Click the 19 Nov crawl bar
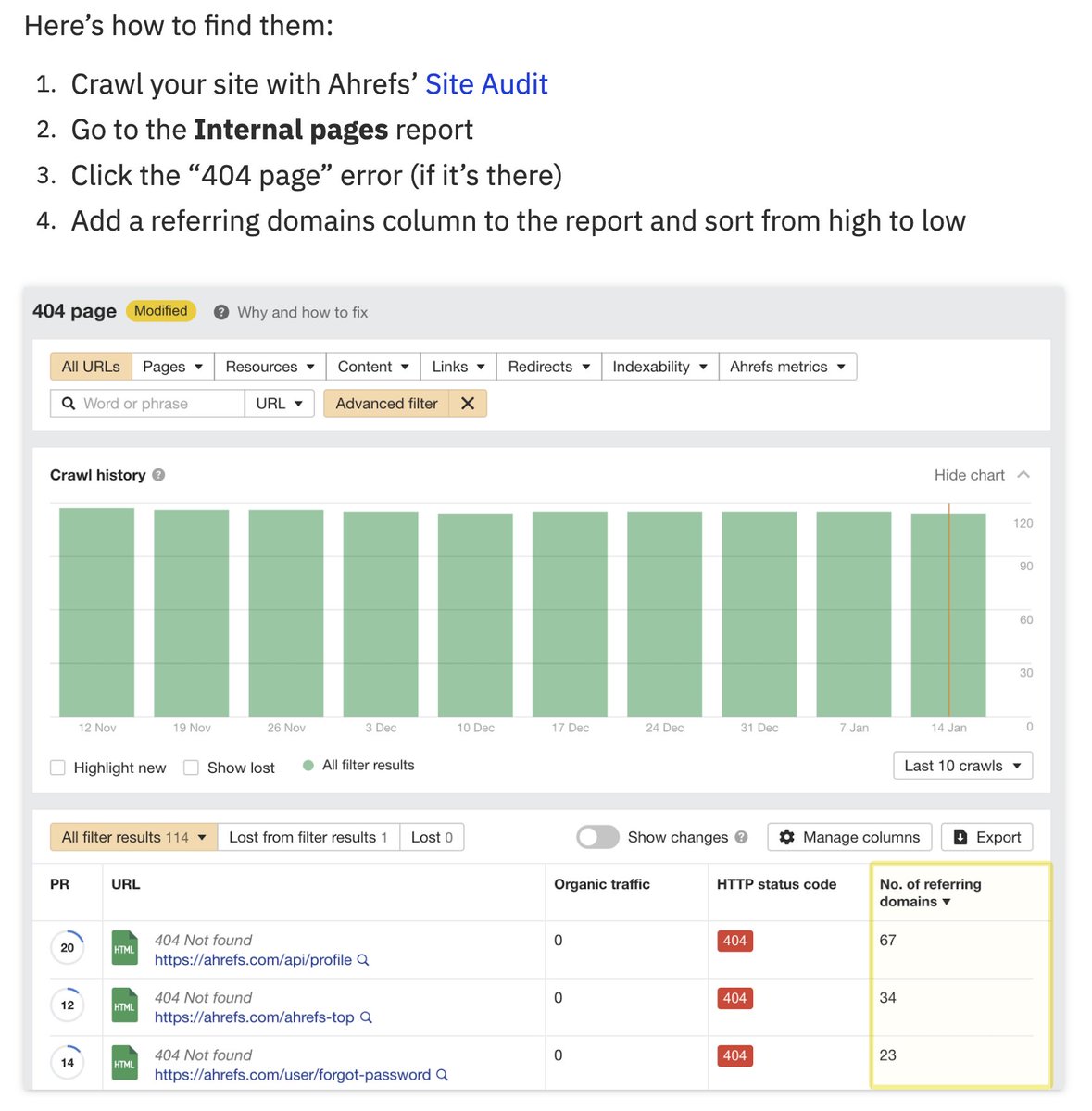 (x=191, y=613)
